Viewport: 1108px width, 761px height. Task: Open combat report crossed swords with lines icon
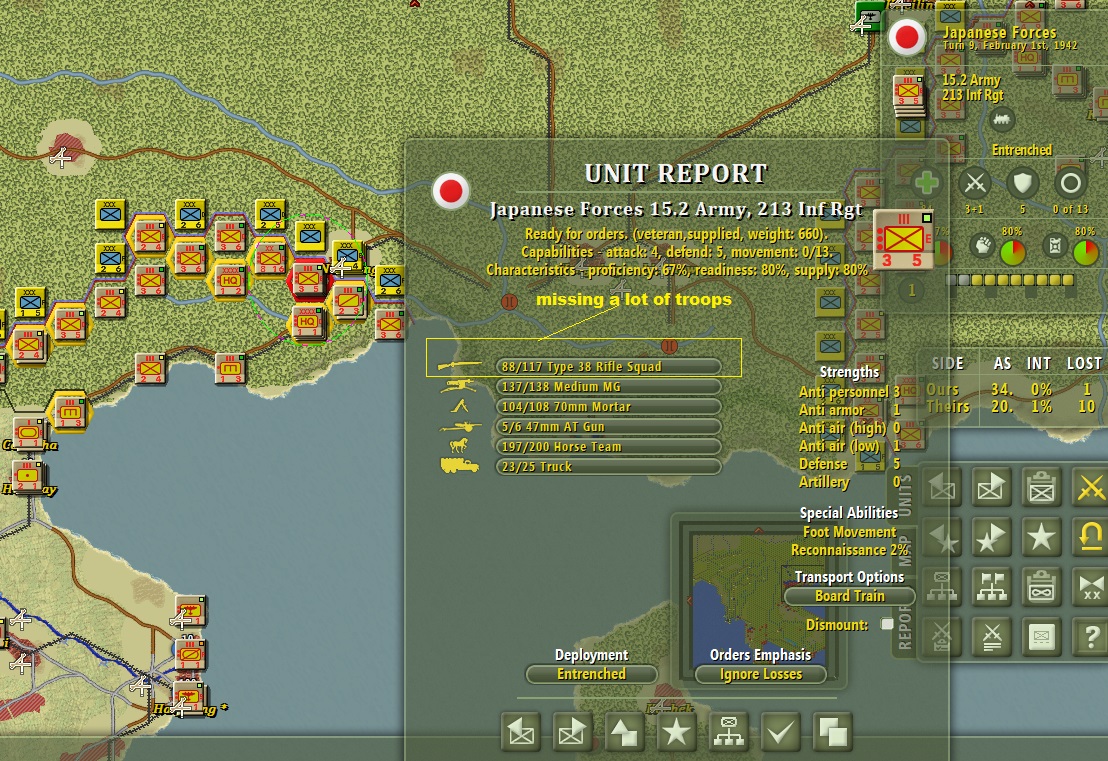(991, 637)
